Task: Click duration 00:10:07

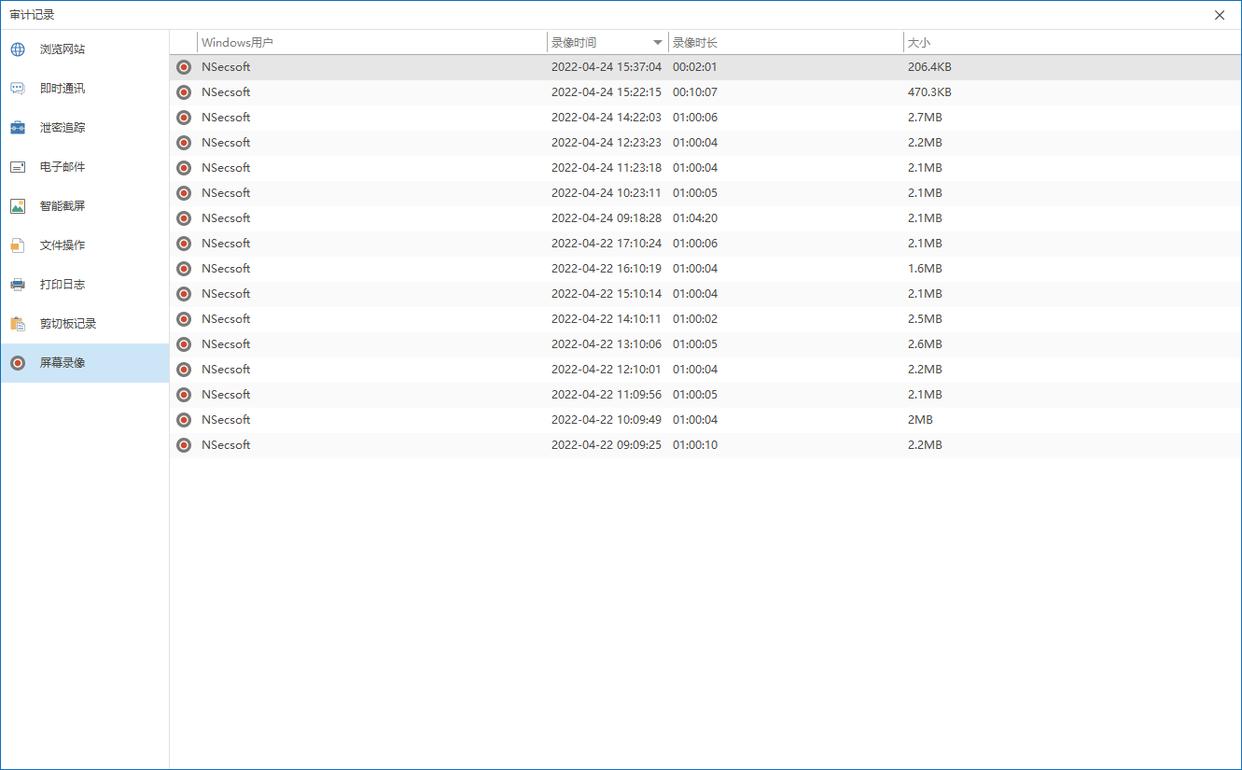Action: pyautogui.click(x=695, y=92)
